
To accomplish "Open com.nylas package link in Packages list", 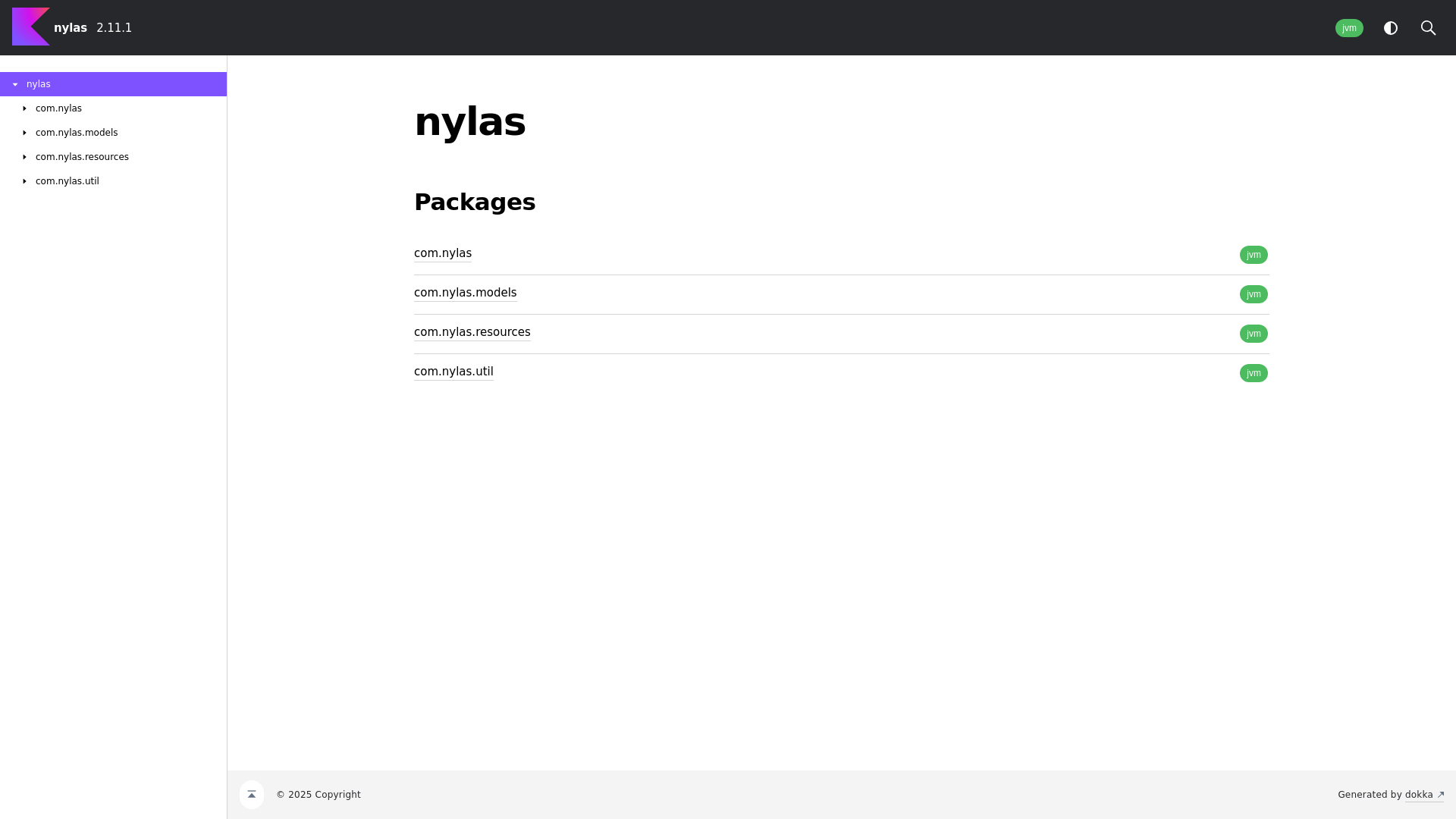I will tap(443, 253).
